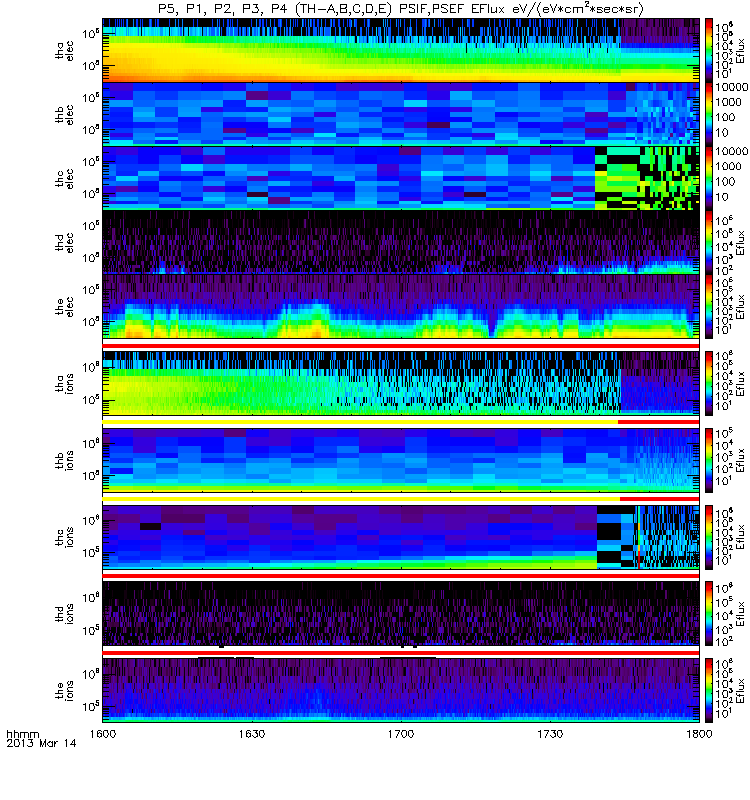Image resolution: width=750 pixels, height=800 pixels.
Task: Click the thd elec spectrogram panel
Action: (401, 242)
